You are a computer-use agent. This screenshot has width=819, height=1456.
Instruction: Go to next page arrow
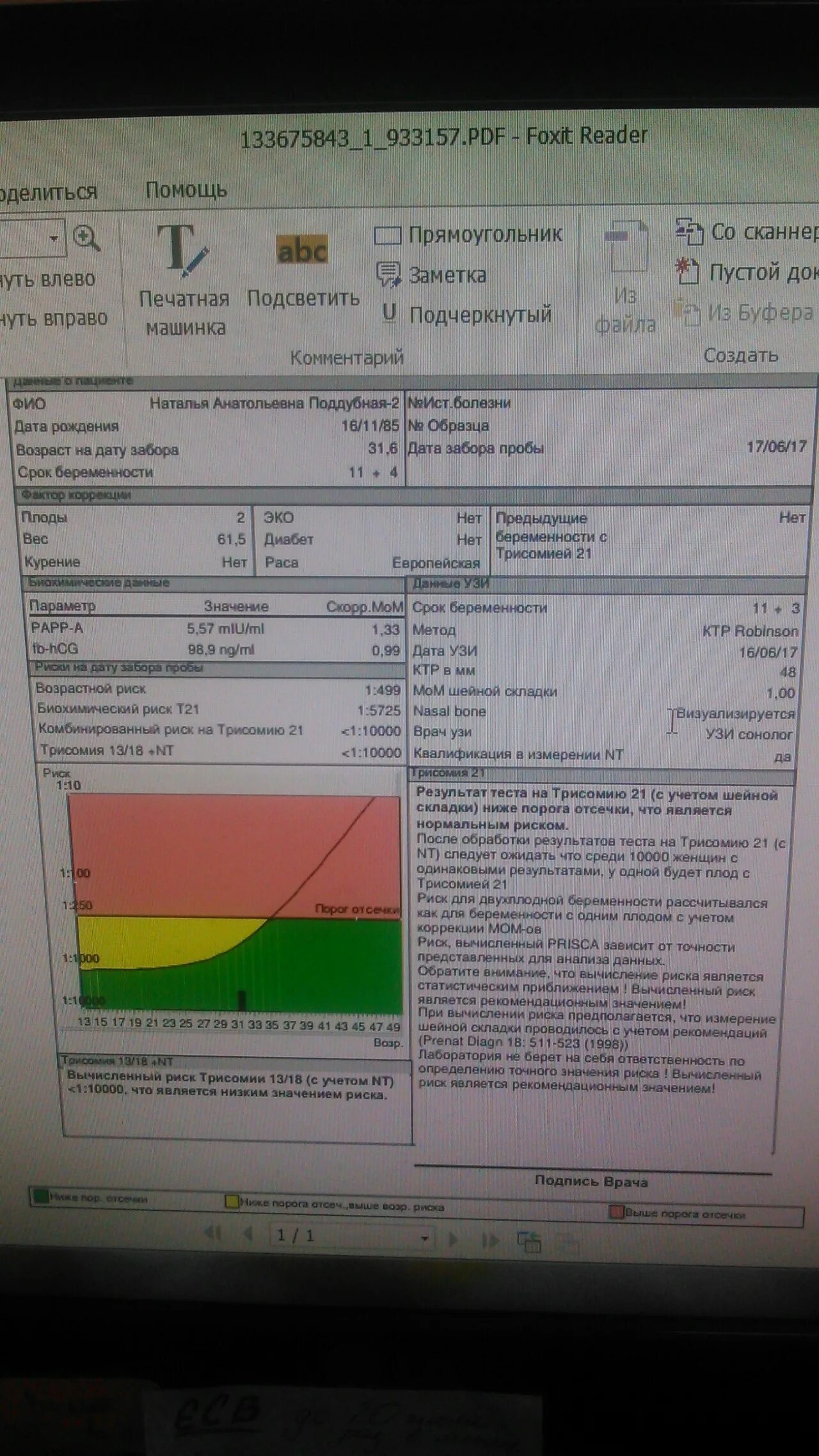(454, 1240)
